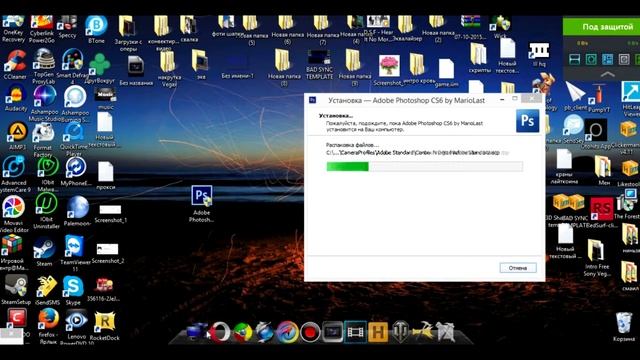The width and height of the screenshot is (640, 360).
Task: Open the PumpYT shortcut
Action: click(x=599, y=98)
